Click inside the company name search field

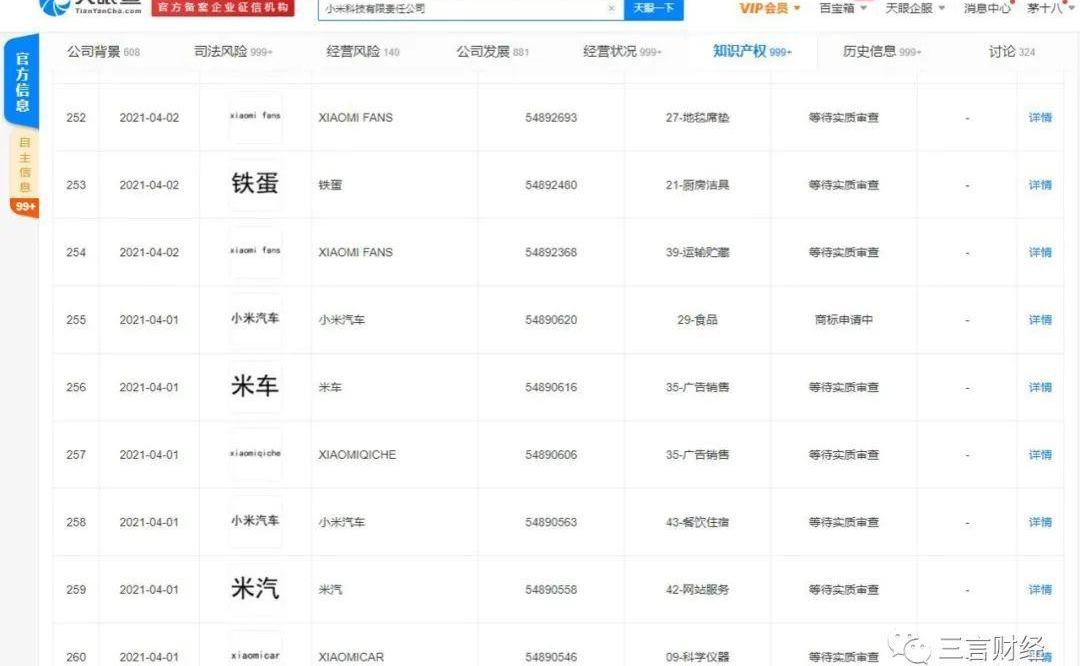(450, 10)
